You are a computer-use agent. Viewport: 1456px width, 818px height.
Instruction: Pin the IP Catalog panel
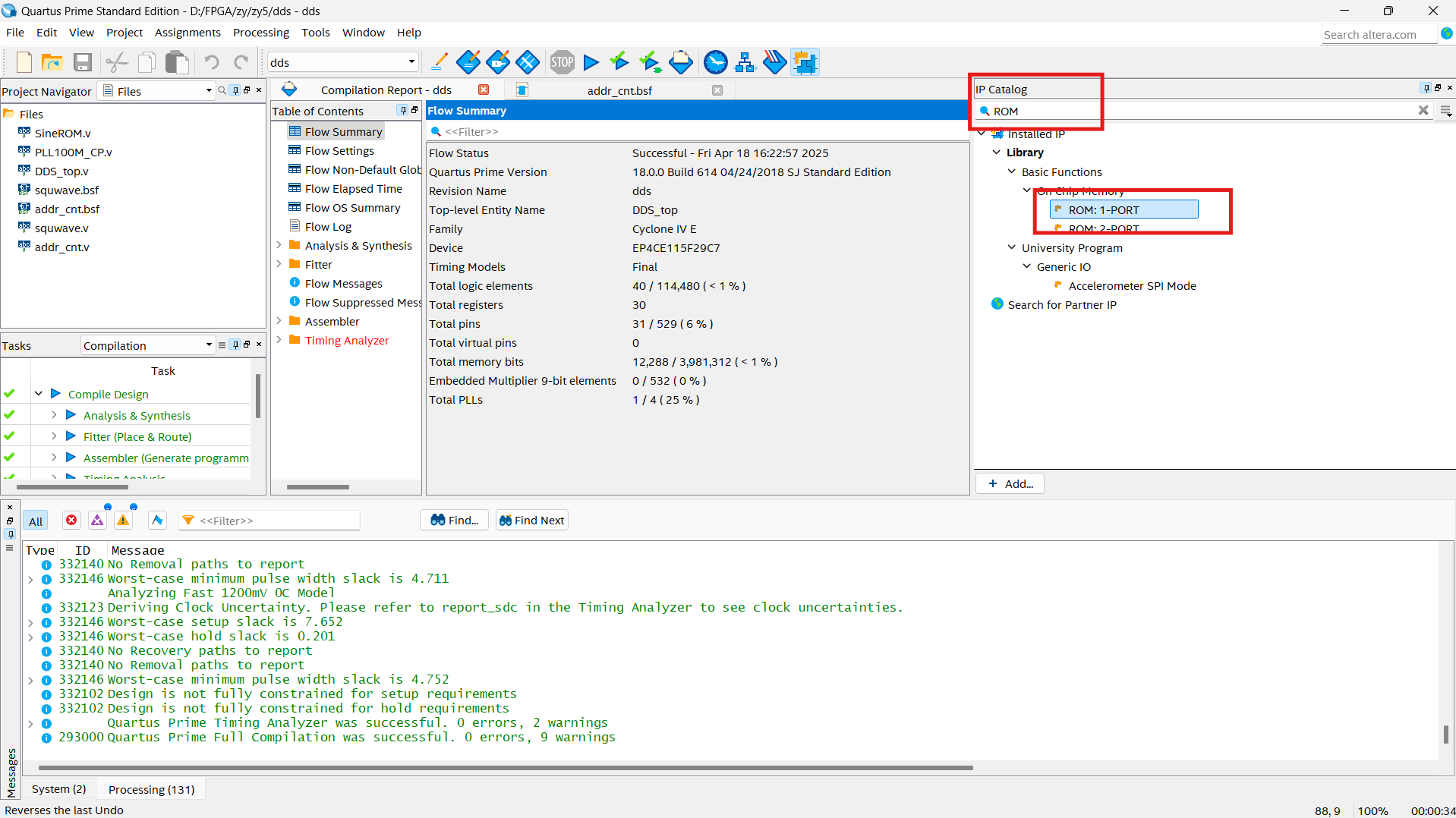pos(1426,88)
